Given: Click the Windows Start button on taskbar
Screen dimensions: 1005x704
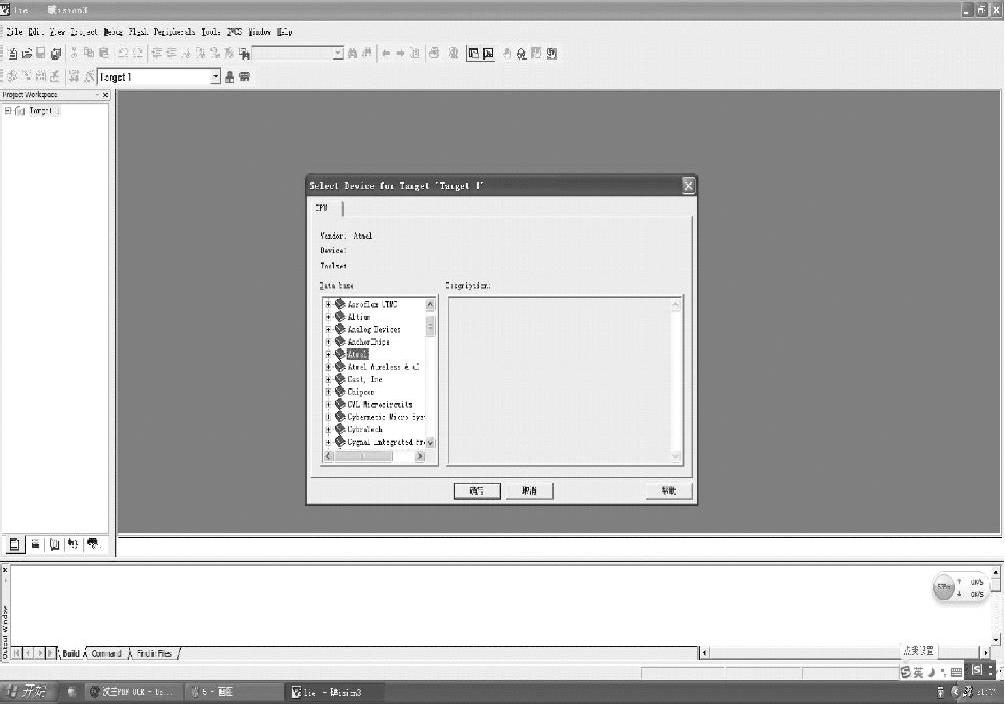Looking at the screenshot, I should pyautogui.click(x=28, y=692).
